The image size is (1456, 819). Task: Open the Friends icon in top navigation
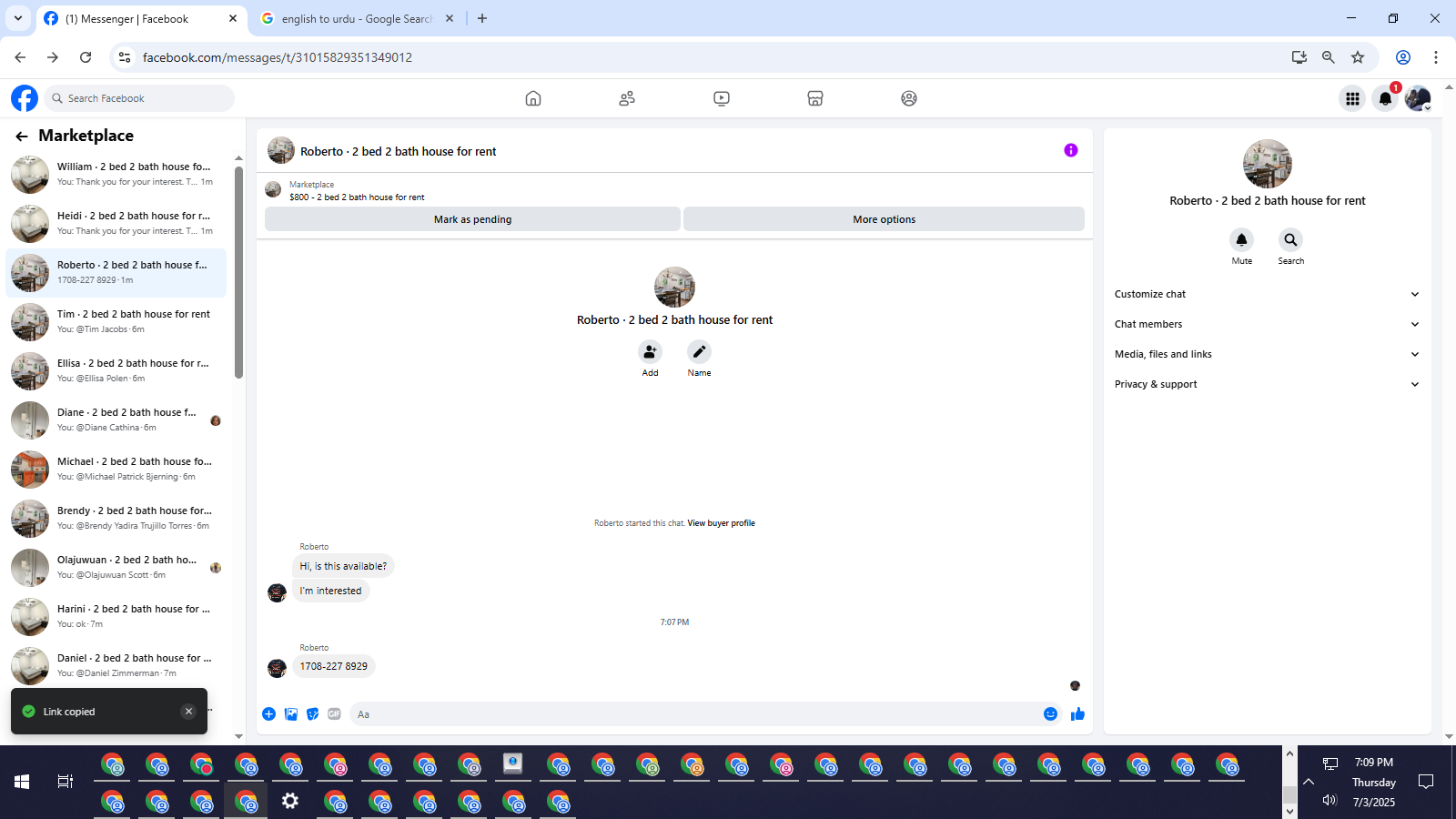[627, 98]
